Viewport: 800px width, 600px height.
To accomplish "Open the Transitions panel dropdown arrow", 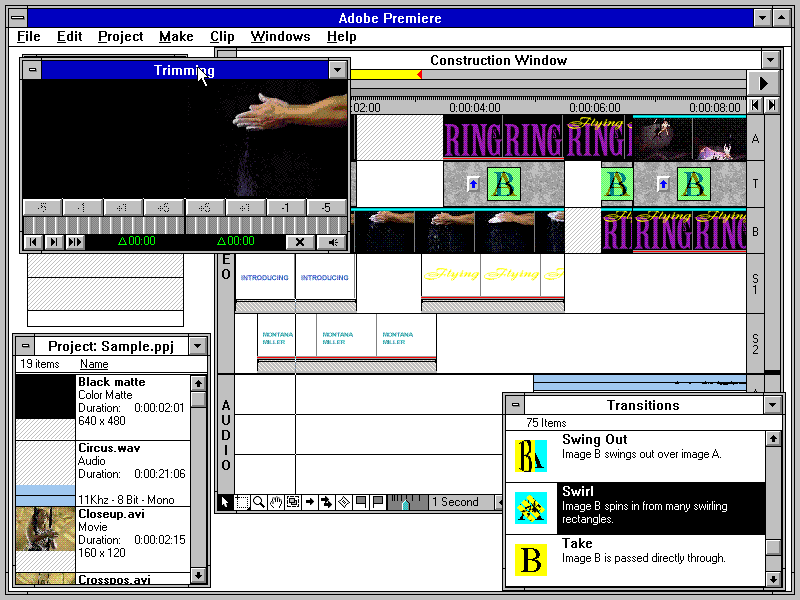I will pyautogui.click(x=771, y=405).
